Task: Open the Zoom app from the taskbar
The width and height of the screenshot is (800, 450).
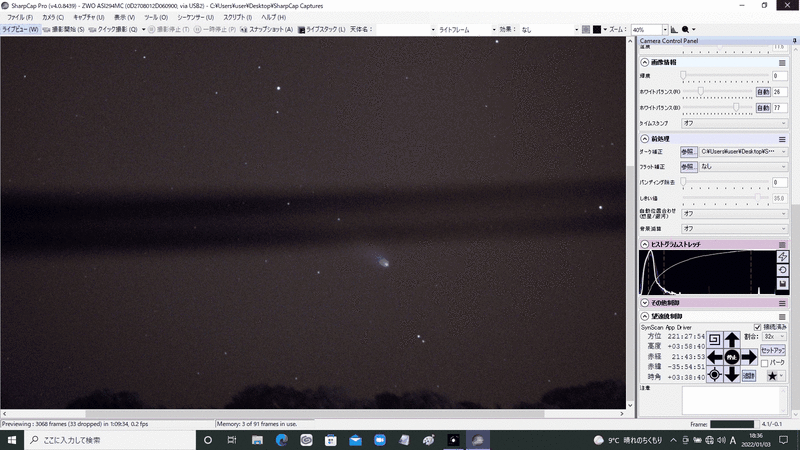Action: (380, 440)
